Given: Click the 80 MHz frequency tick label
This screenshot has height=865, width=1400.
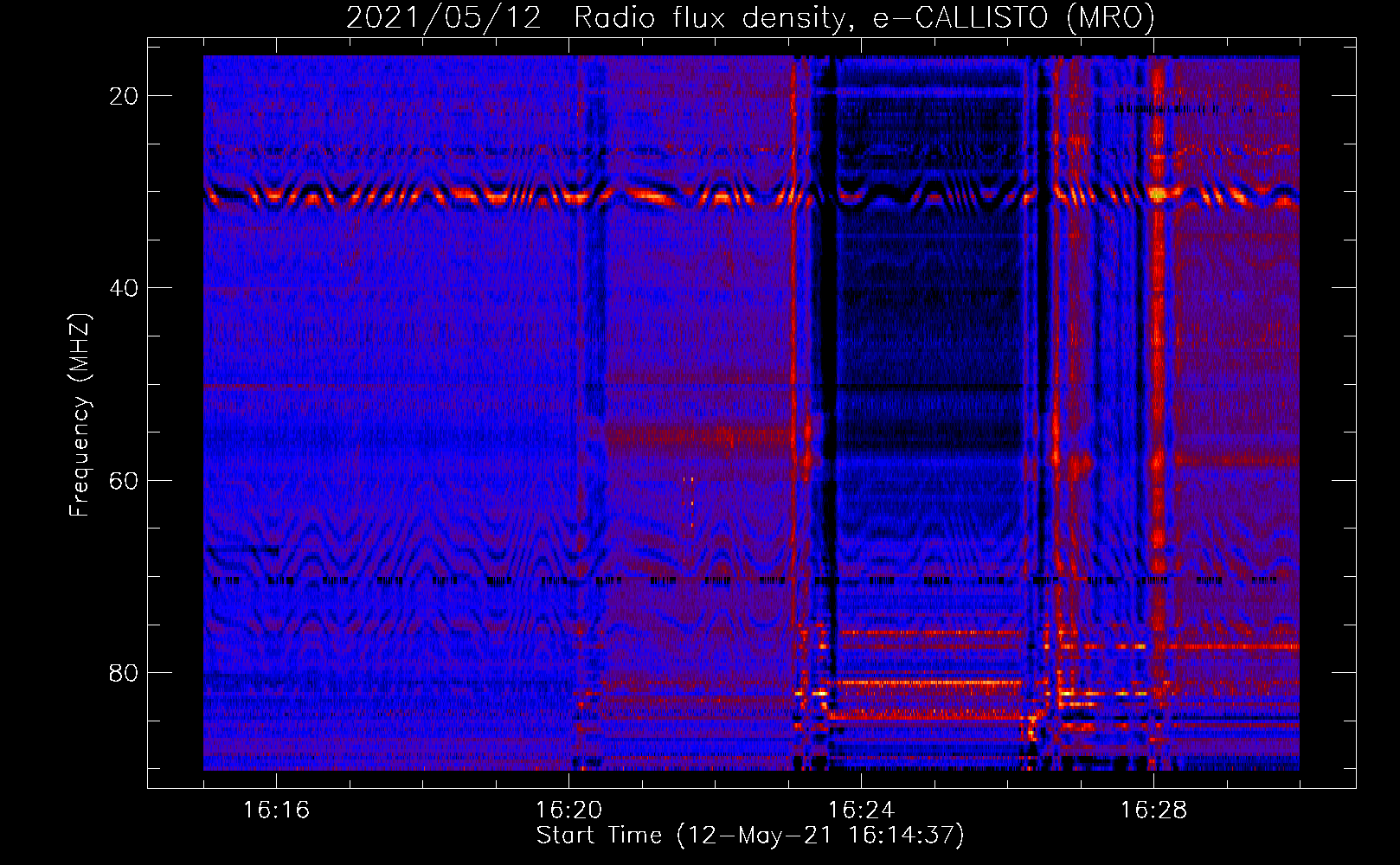Looking at the screenshot, I should tap(124, 672).
